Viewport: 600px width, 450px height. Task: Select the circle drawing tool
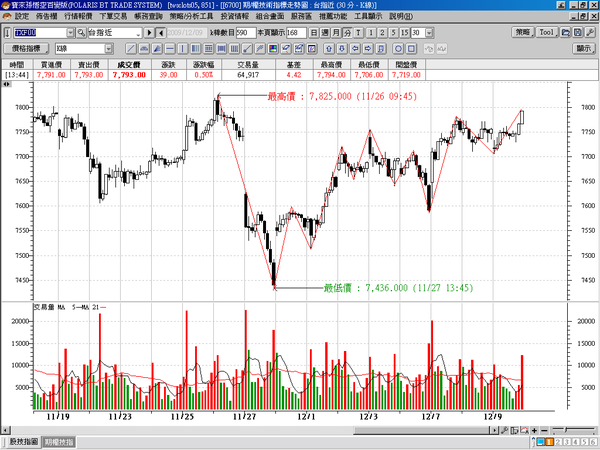398,49
